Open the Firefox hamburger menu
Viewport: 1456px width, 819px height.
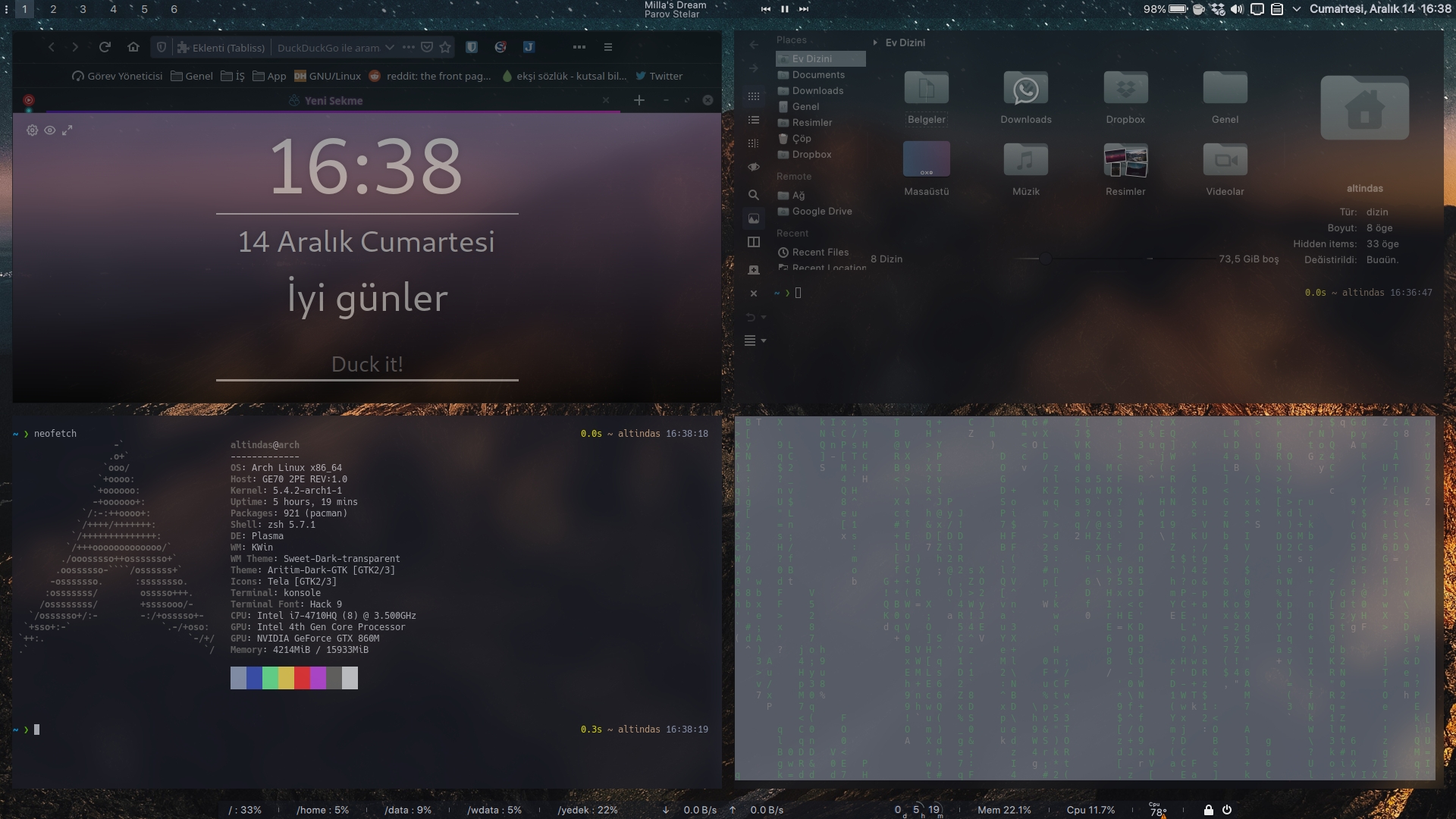[x=607, y=47]
